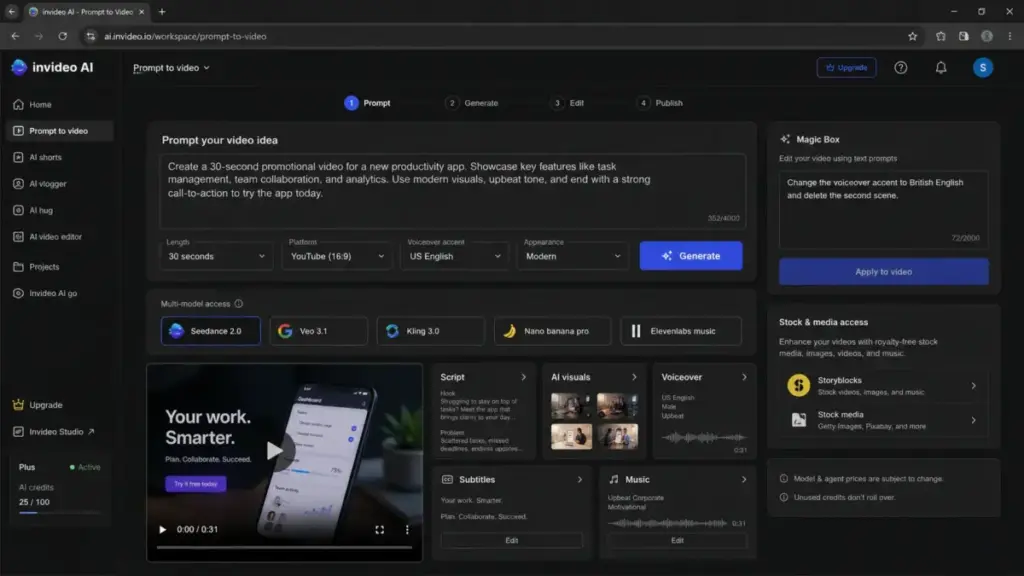Click the Music audio waveform
1024x576 pixels.
(667, 523)
